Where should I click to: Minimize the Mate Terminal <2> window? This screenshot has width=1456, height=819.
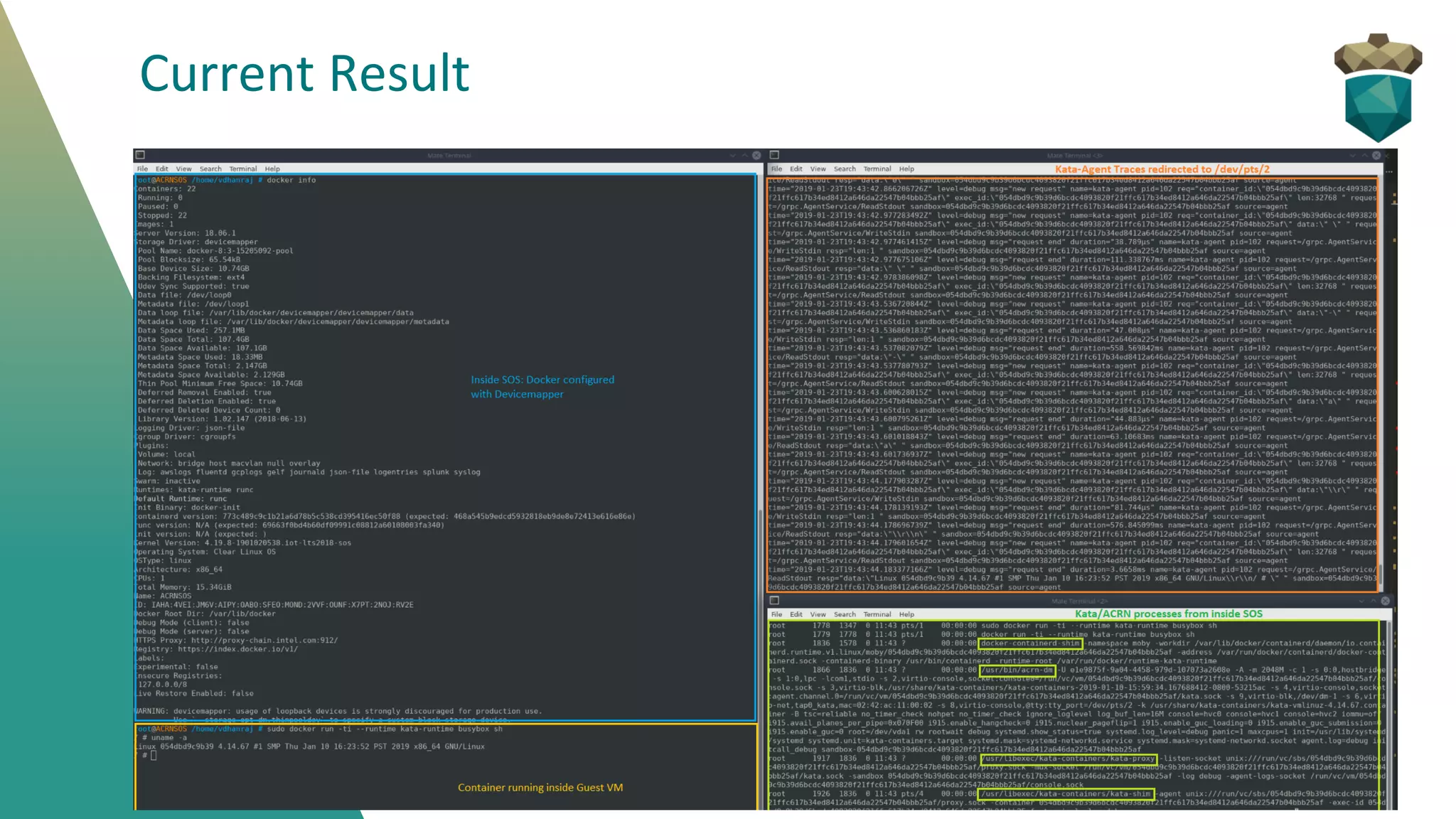click(x=1361, y=601)
